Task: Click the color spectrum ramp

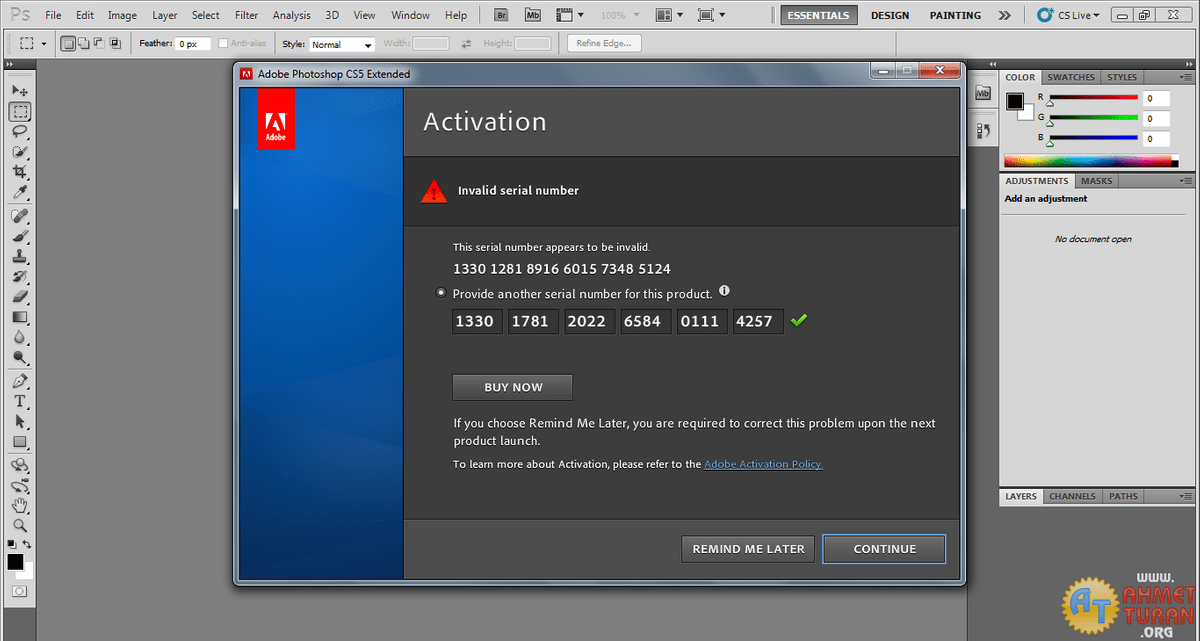Action: point(1091,161)
